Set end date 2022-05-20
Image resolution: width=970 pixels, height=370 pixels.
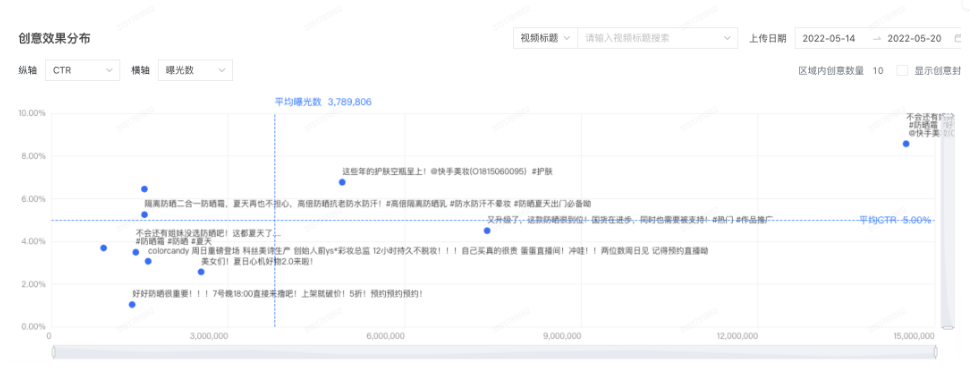[914, 38]
